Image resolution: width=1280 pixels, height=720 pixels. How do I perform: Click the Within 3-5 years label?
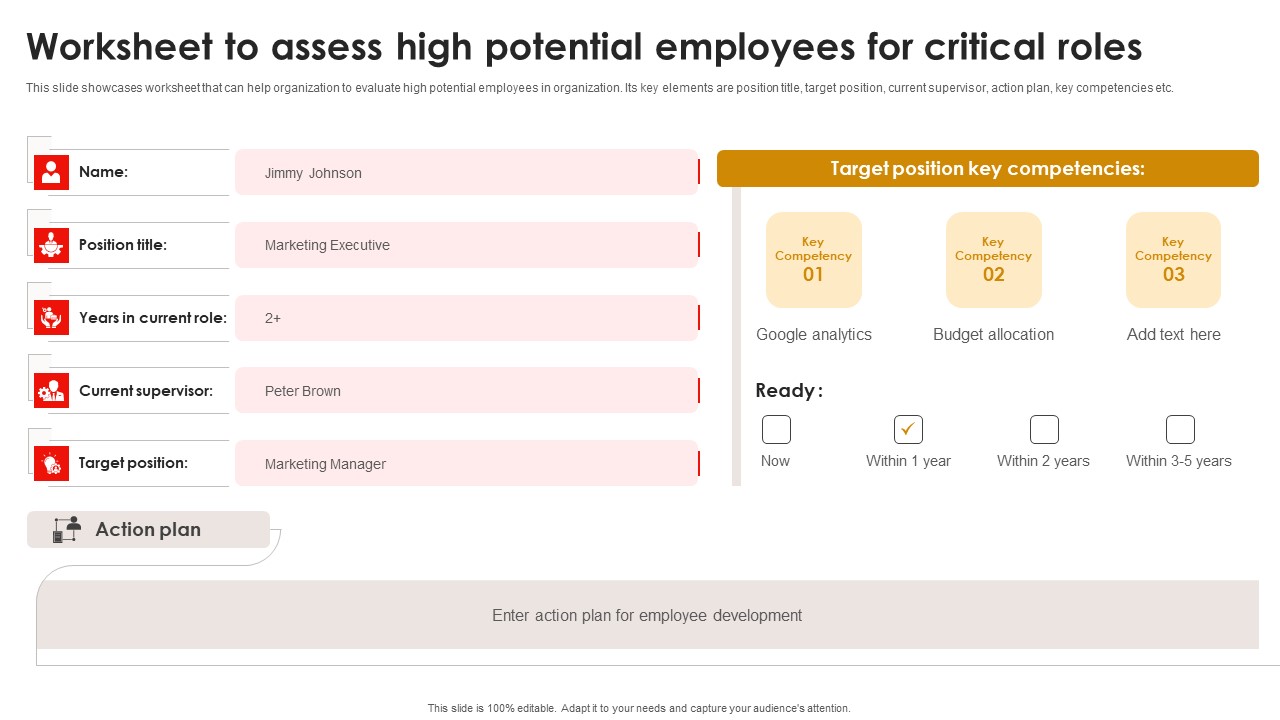pos(1179,461)
